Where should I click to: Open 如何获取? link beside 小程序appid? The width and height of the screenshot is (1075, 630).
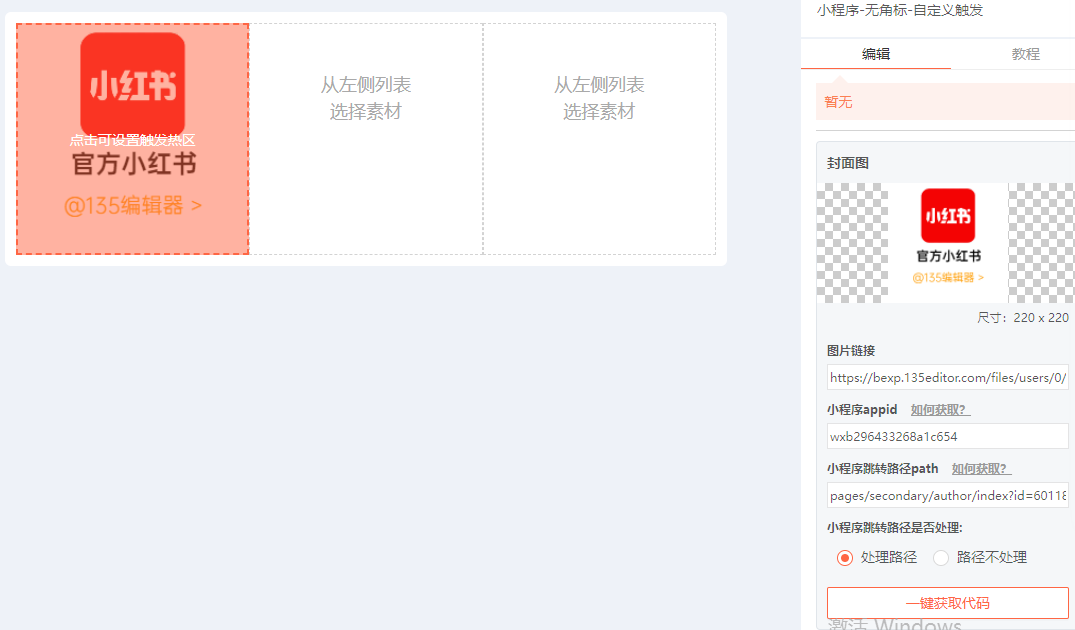(940, 410)
